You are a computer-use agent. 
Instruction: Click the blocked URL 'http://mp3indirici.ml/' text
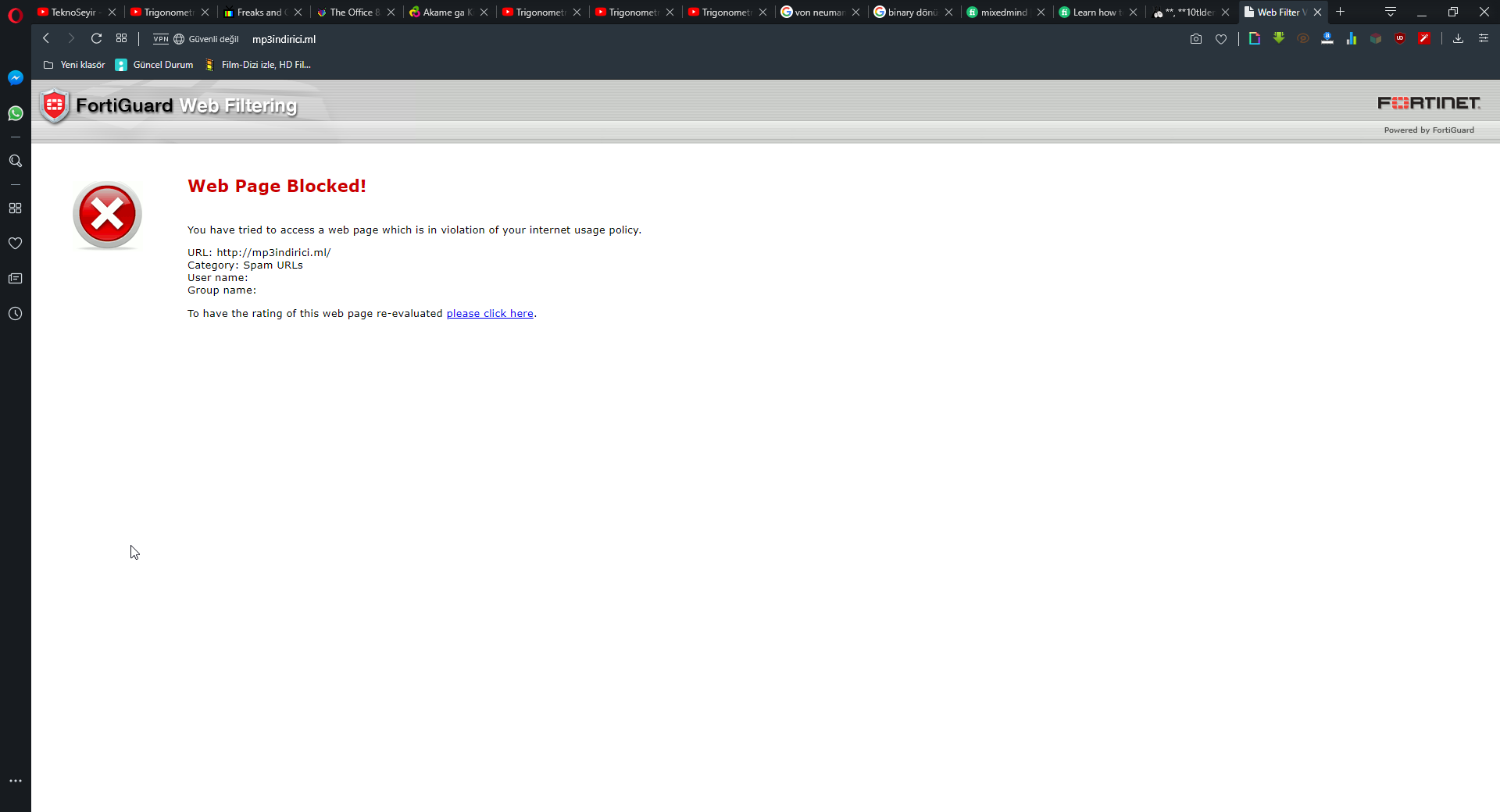pyautogui.click(x=273, y=253)
